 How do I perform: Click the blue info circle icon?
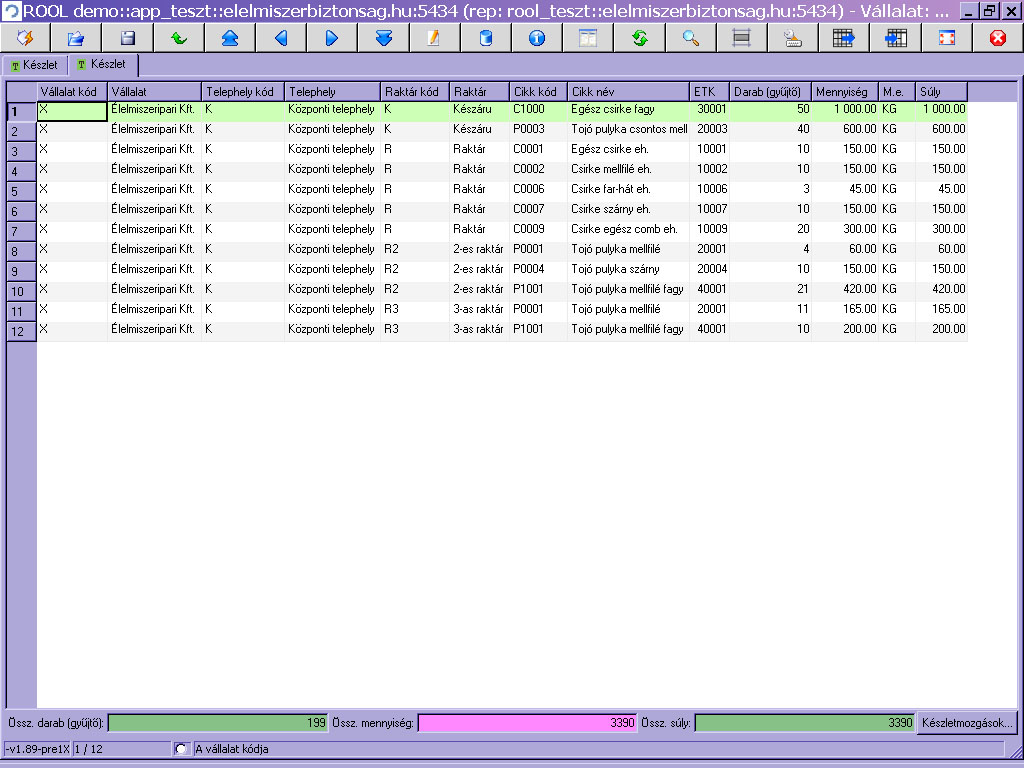536,38
